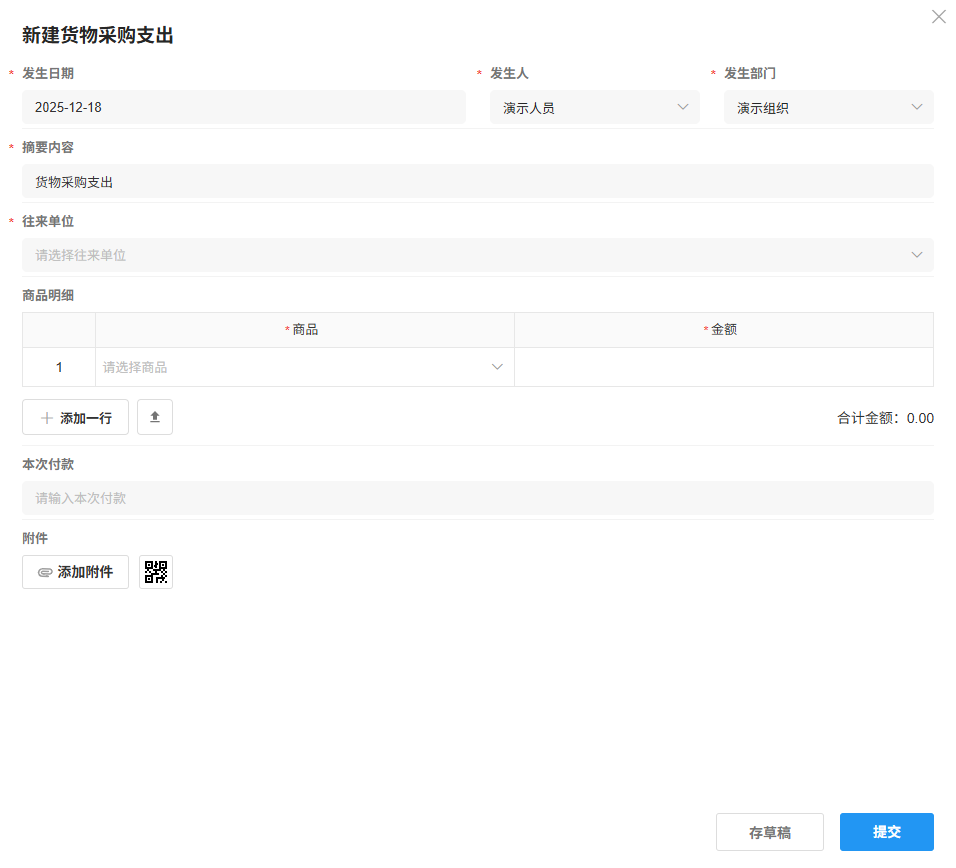Submit the form with 提交 button
956x868 pixels.
click(x=886, y=831)
